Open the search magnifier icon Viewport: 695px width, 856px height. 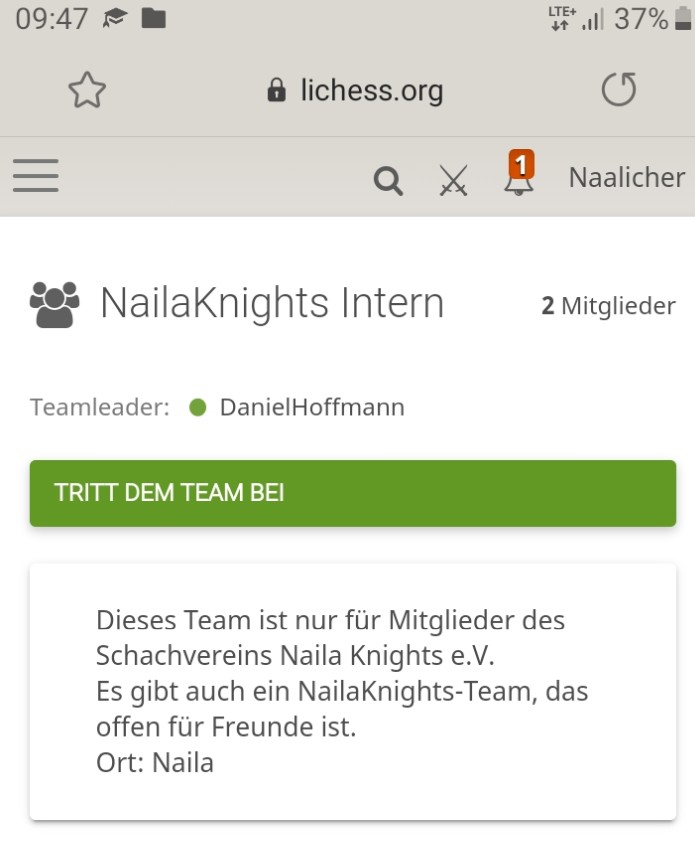click(388, 181)
